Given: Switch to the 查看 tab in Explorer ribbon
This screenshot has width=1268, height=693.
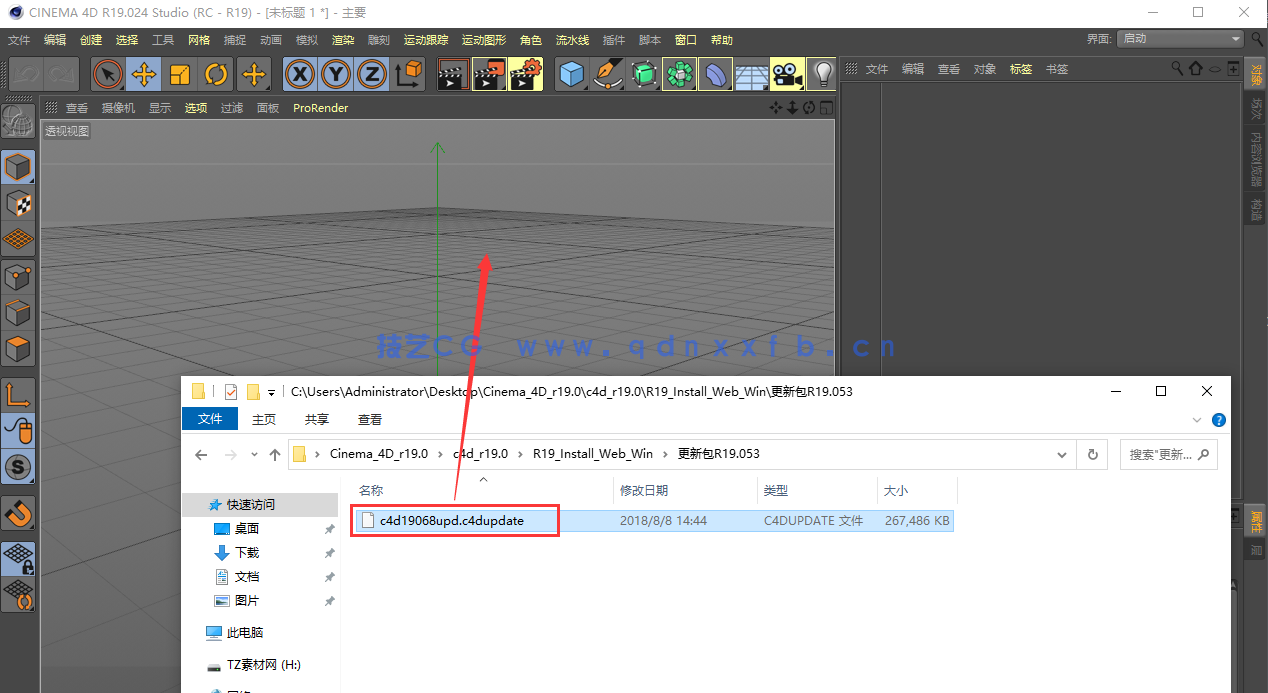Looking at the screenshot, I should tap(368, 419).
